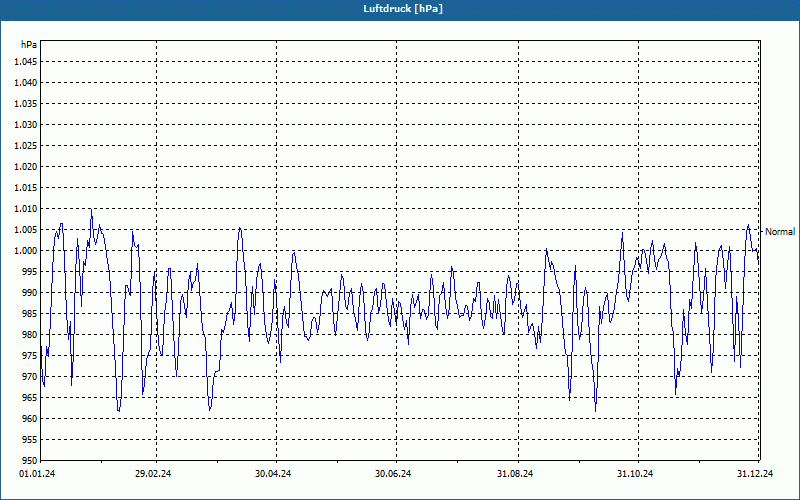Select the 1.005 y-axis label
Image resolution: width=800 pixels, height=500 pixels.
click(x=26, y=230)
